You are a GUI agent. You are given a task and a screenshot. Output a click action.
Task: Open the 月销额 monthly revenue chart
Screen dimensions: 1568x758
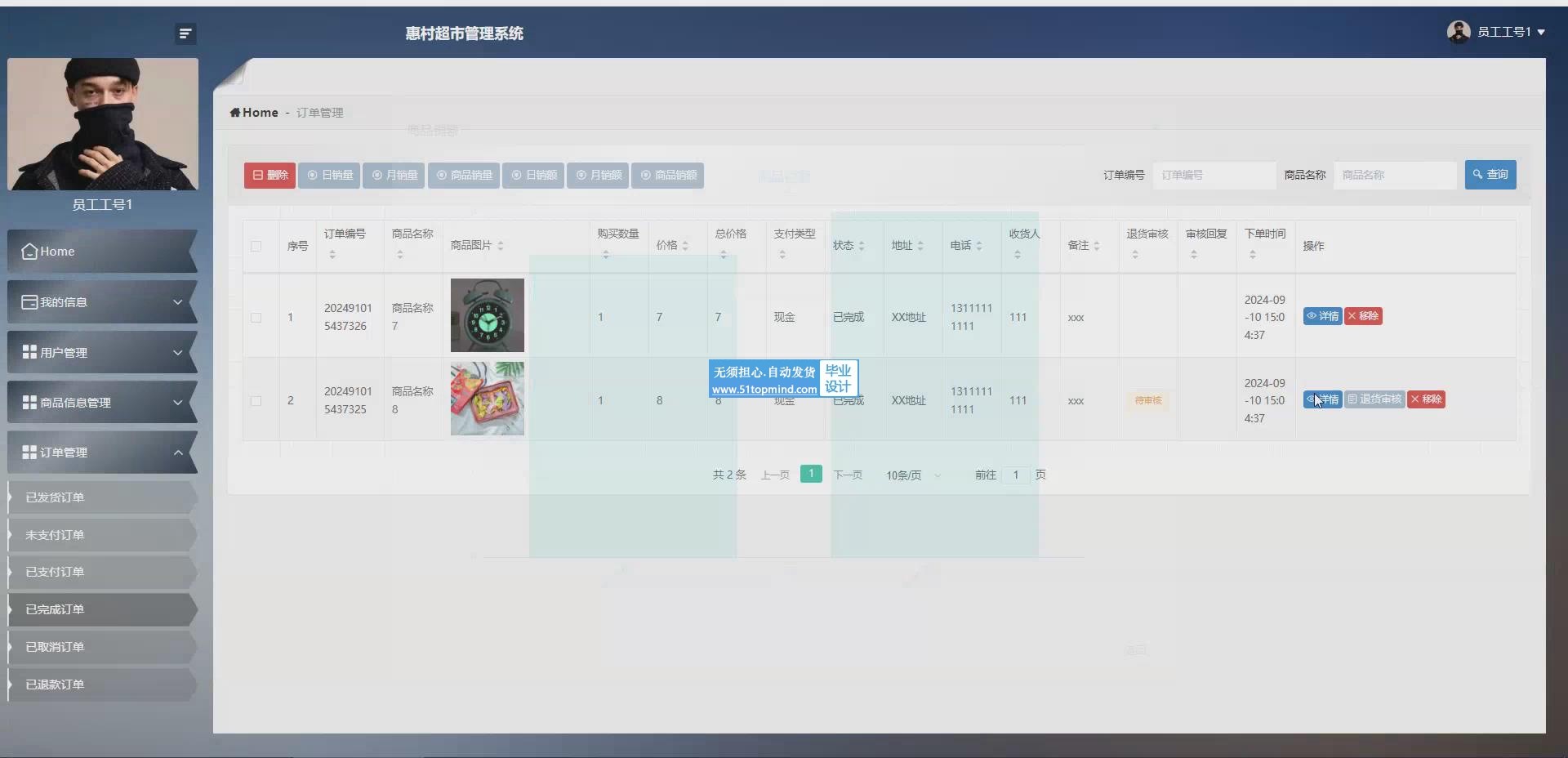598,175
